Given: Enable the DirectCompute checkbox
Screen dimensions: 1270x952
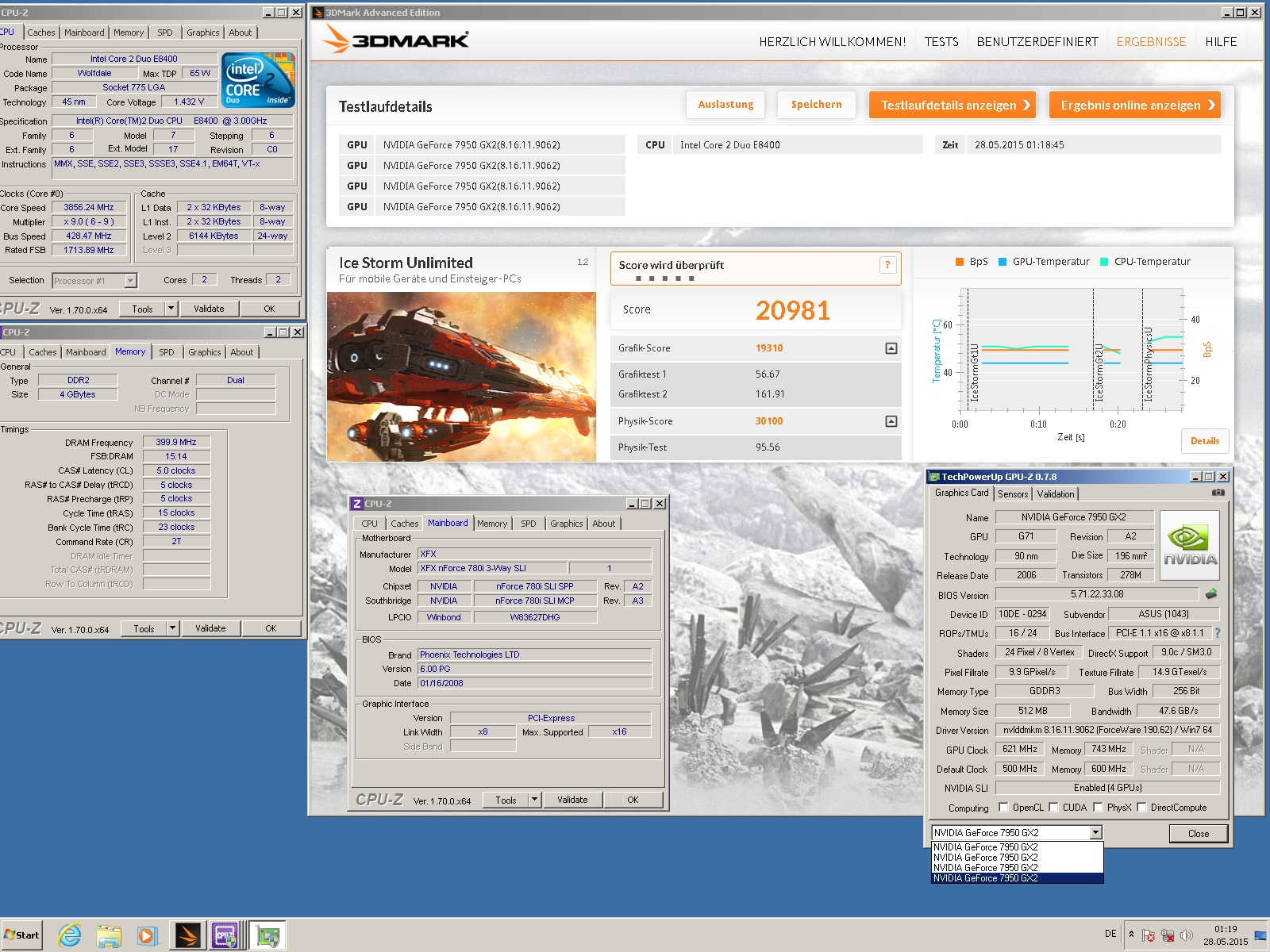Looking at the screenshot, I should click(1141, 808).
